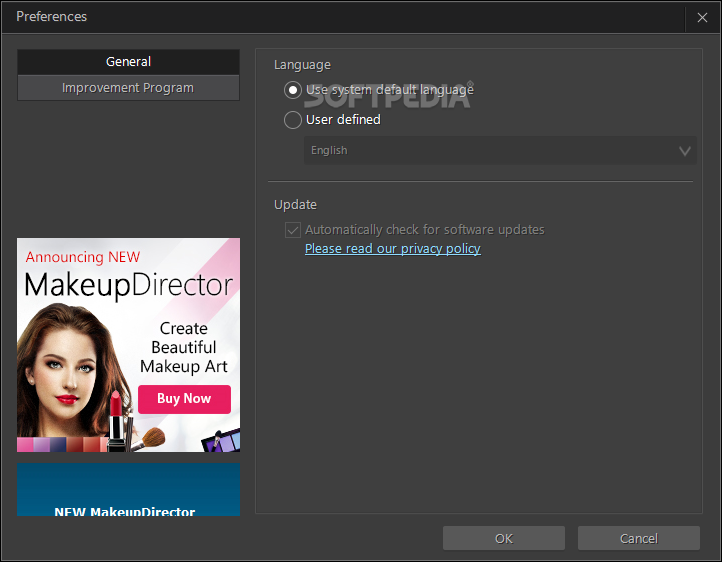
Task: Click Create Beautiful Makeup Art text
Action: pyautogui.click(x=184, y=348)
